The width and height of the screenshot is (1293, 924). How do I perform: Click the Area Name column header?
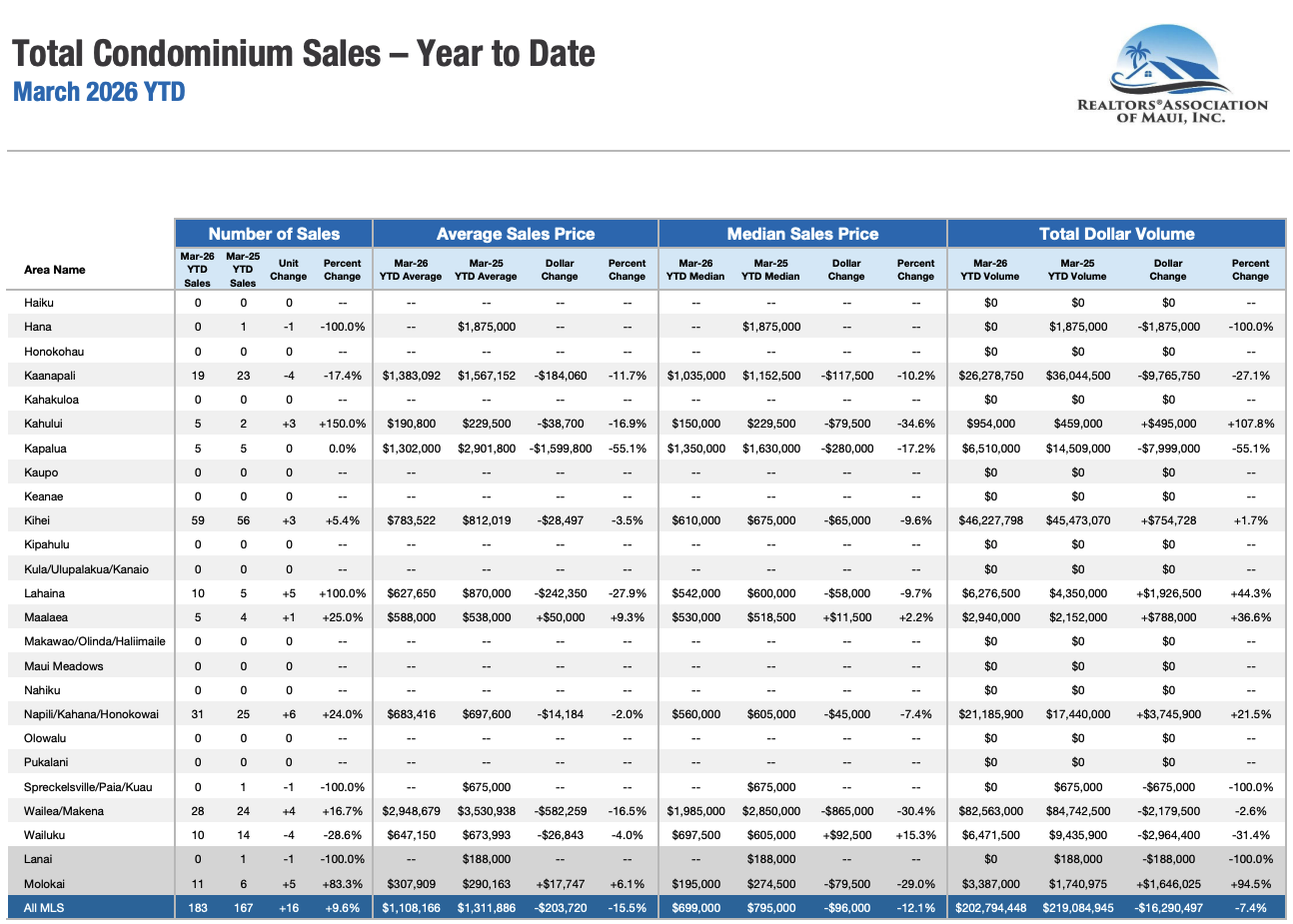pos(55,270)
